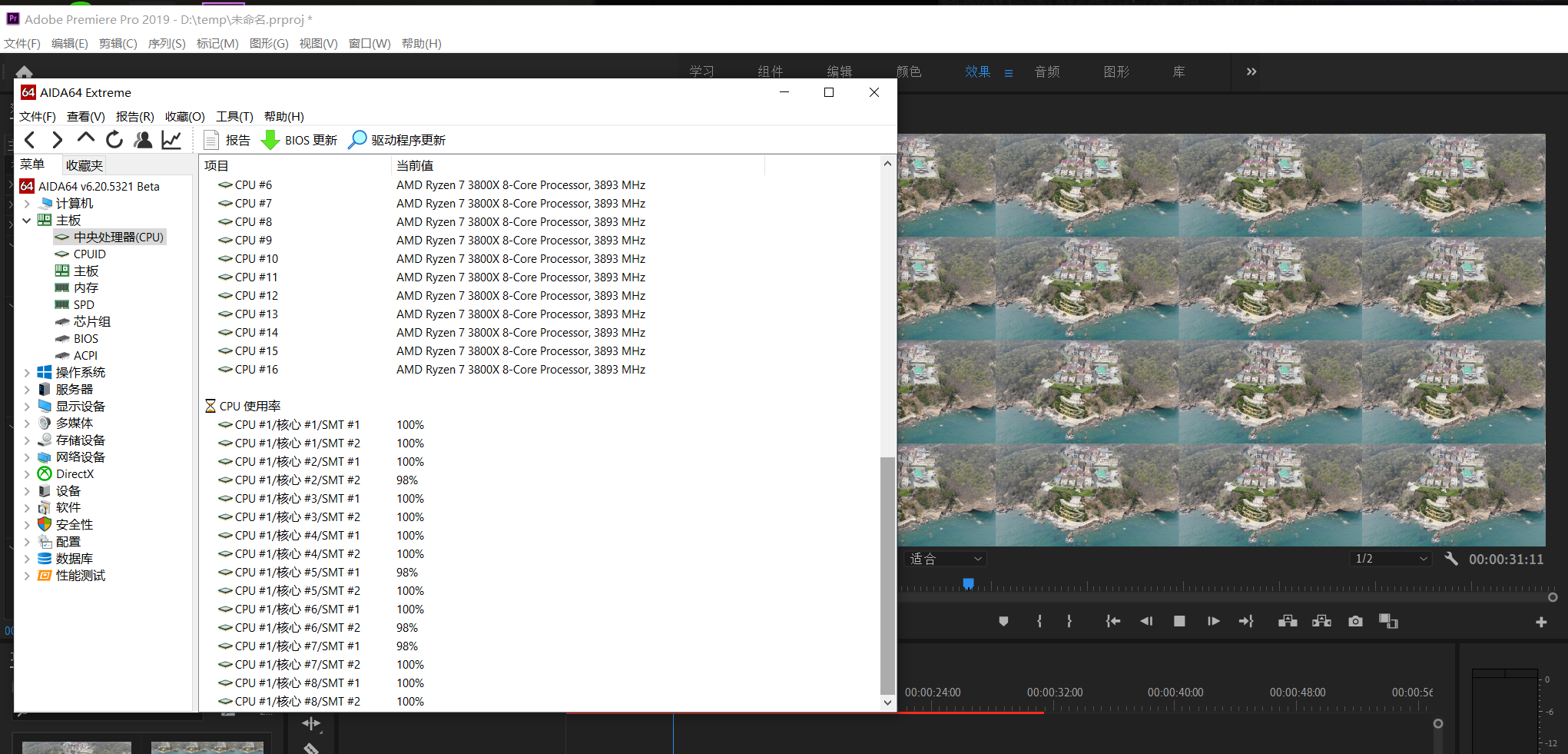Click the 驱动程序更新 button
Screen dimensions: 1568x754
[x=397, y=140]
